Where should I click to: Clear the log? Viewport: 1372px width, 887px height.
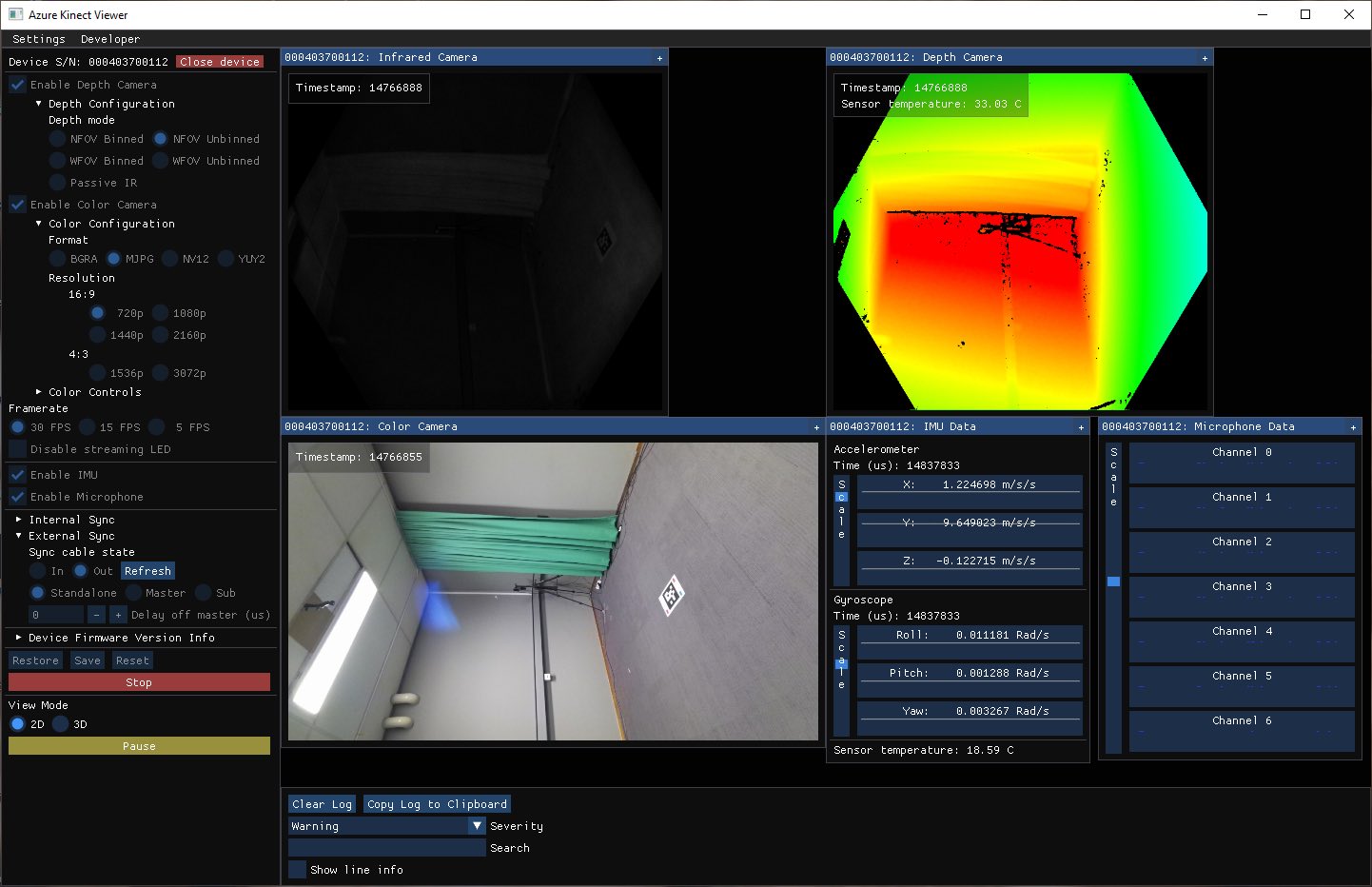(322, 804)
